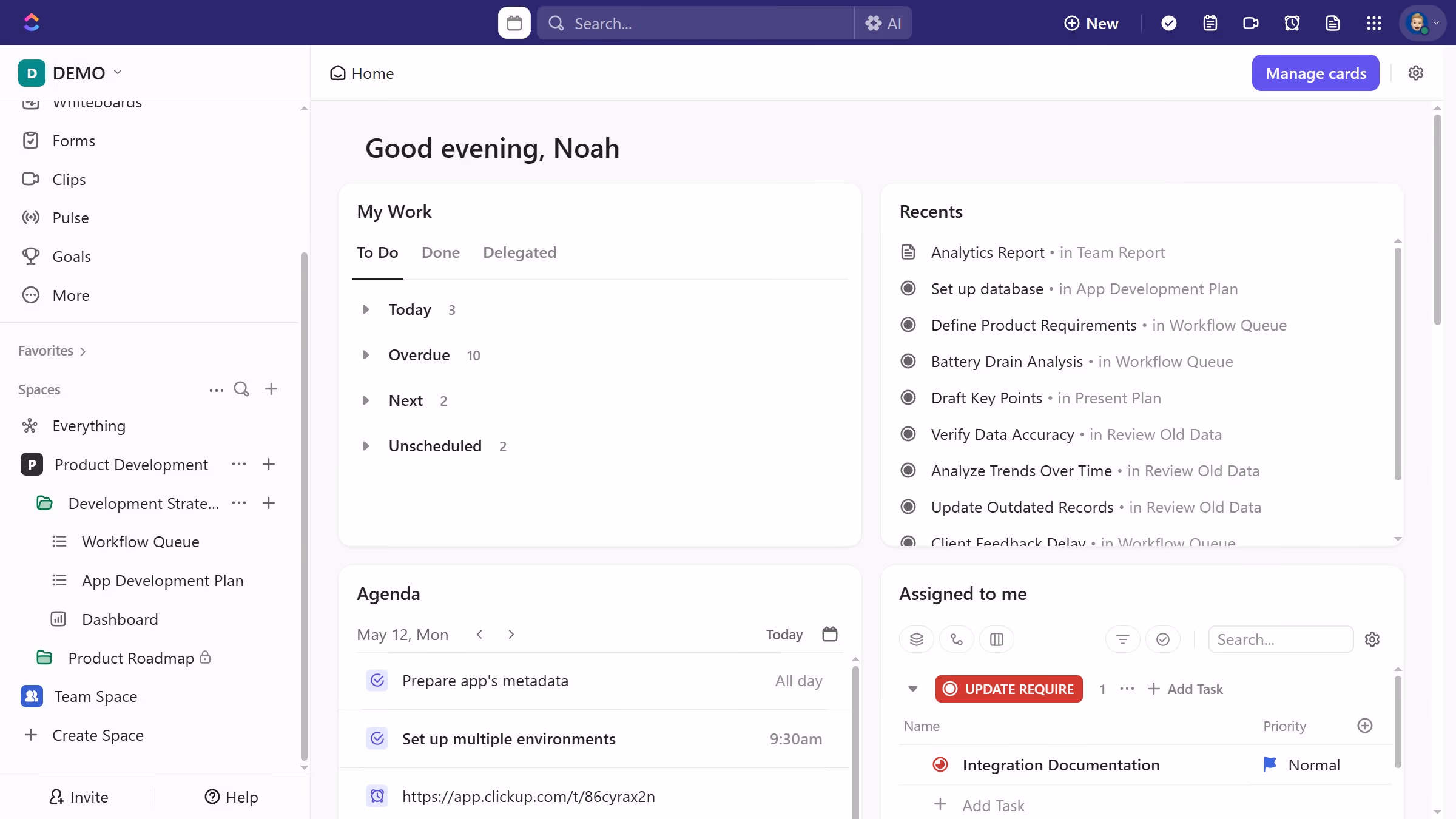This screenshot has width=1456, height=819.
Task: Toggle status of Set up multiple environments
Action: [x=377, y=738]
